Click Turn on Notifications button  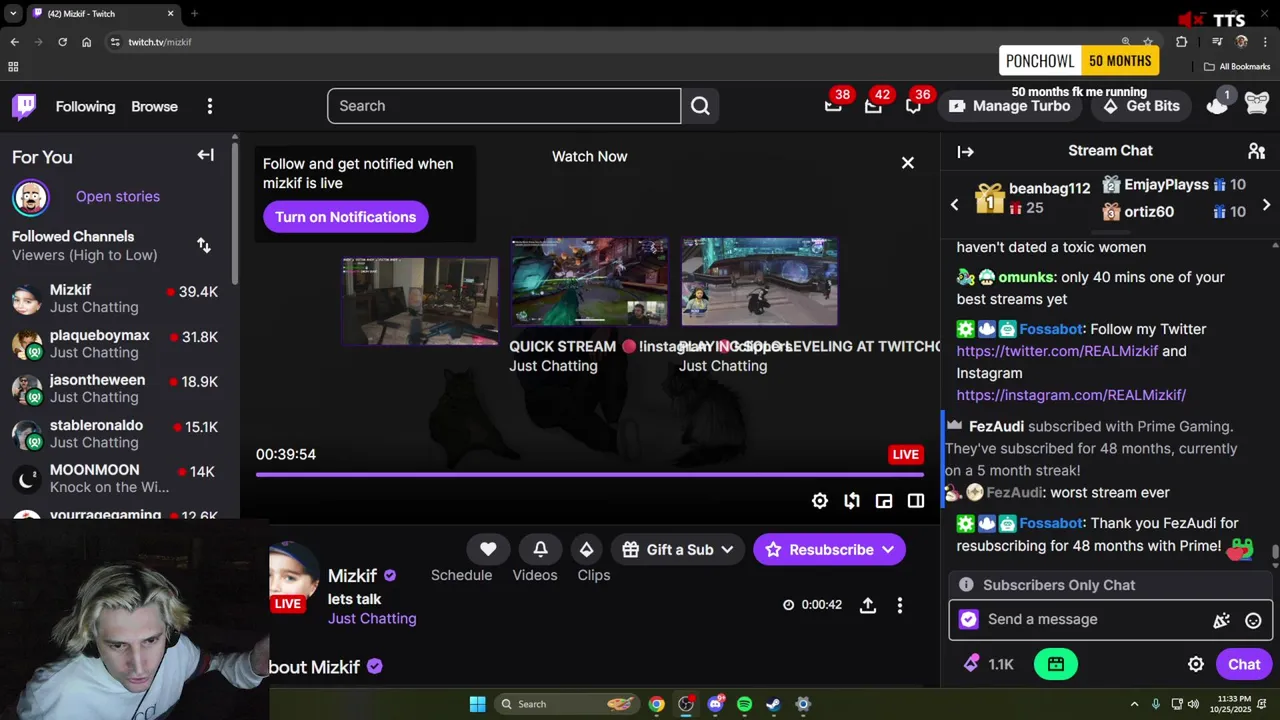345,217
